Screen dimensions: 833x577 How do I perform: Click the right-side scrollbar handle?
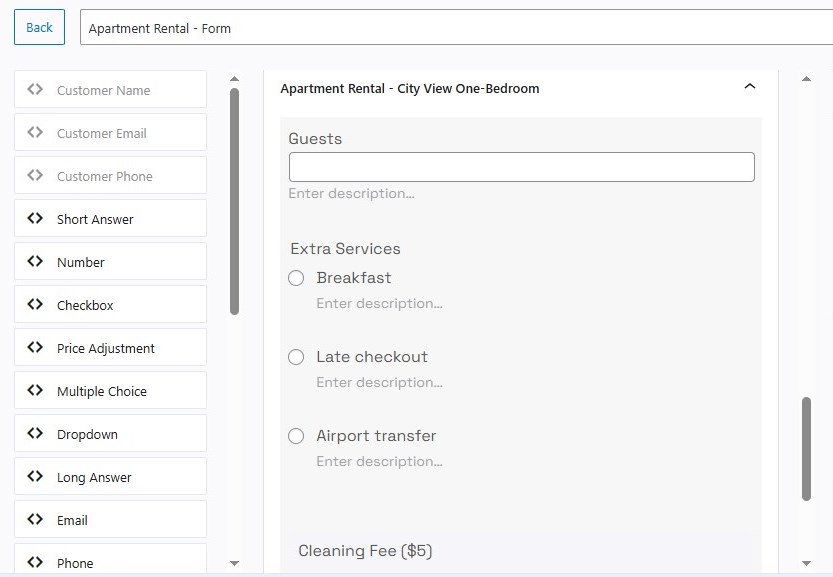(x=808, y=450)
